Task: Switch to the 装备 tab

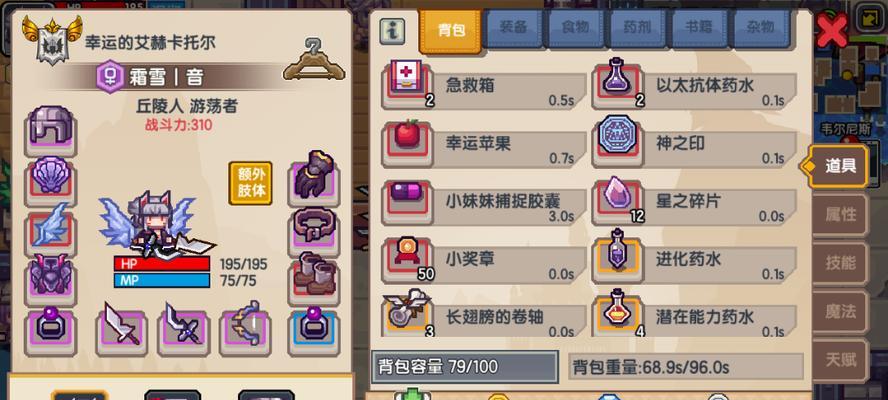Action: tap(513, 28)
